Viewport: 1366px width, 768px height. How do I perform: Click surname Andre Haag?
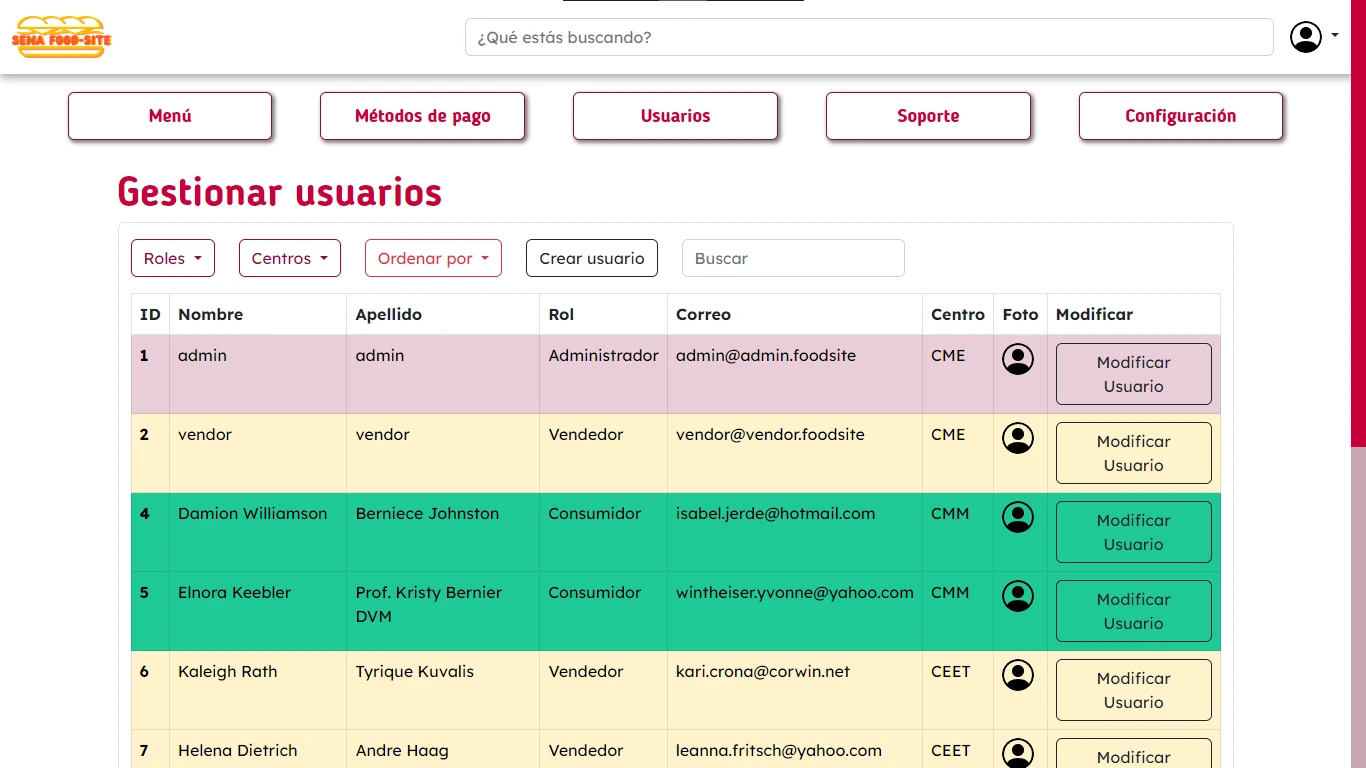402,750
